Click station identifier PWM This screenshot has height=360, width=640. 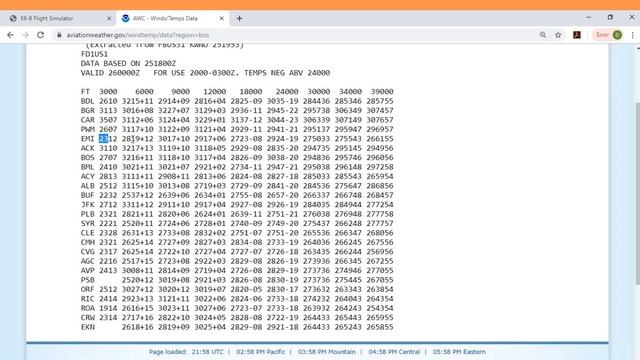coord(87,129)
